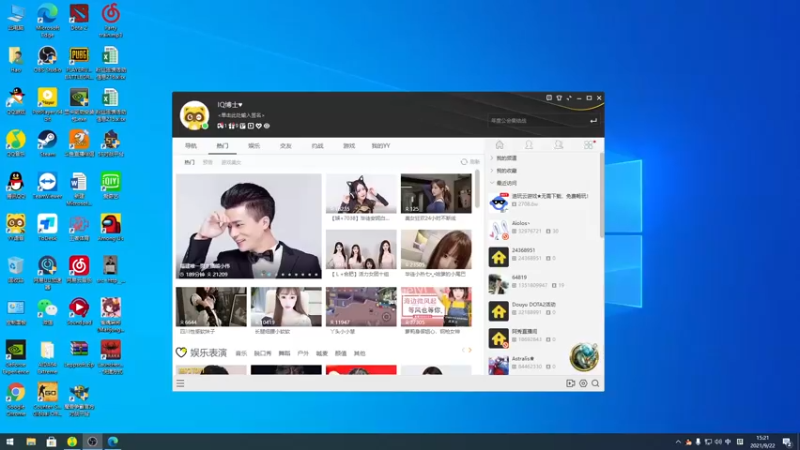Click the right panel vertical scrollbar
Image resolution: width=800 pixels, height=450 pixels.
(x=602, y=195)
